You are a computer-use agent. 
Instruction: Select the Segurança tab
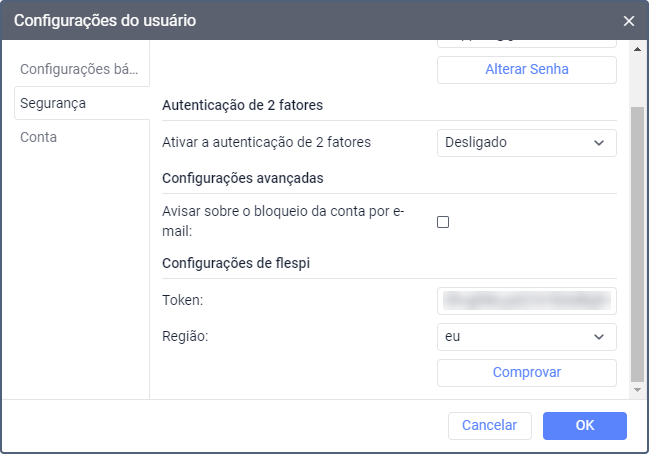click(53, 103)
